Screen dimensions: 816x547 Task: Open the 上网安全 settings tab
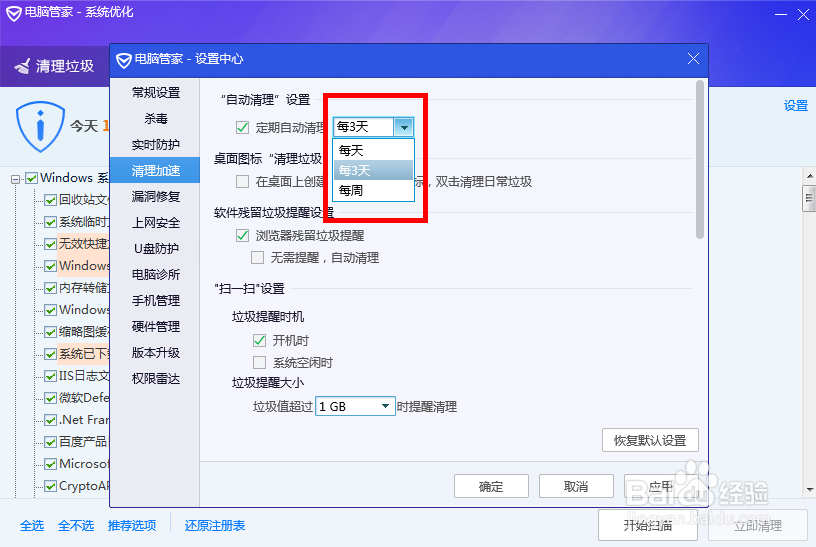155,222
